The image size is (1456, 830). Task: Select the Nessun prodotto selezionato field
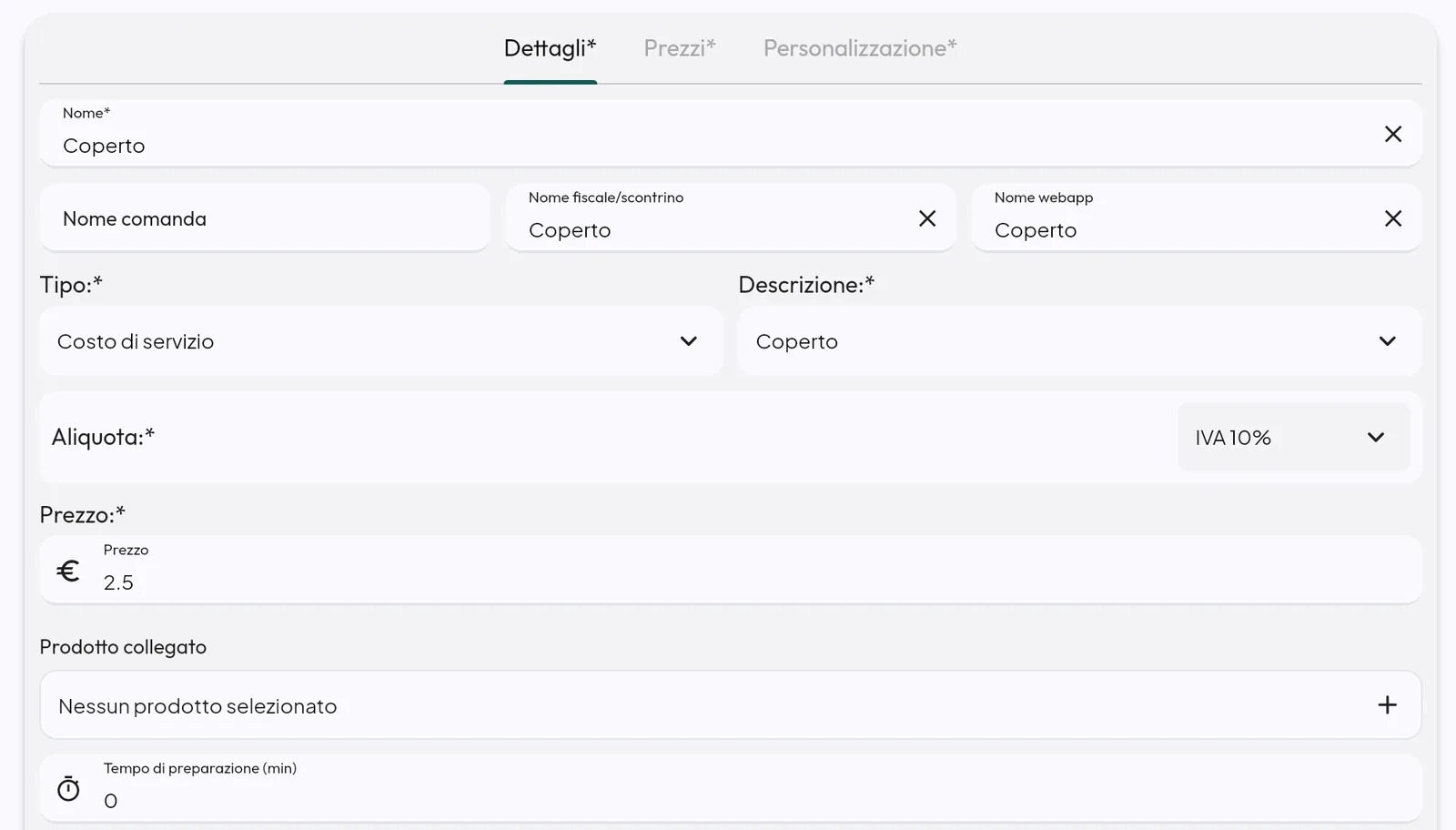coord(731,705)
